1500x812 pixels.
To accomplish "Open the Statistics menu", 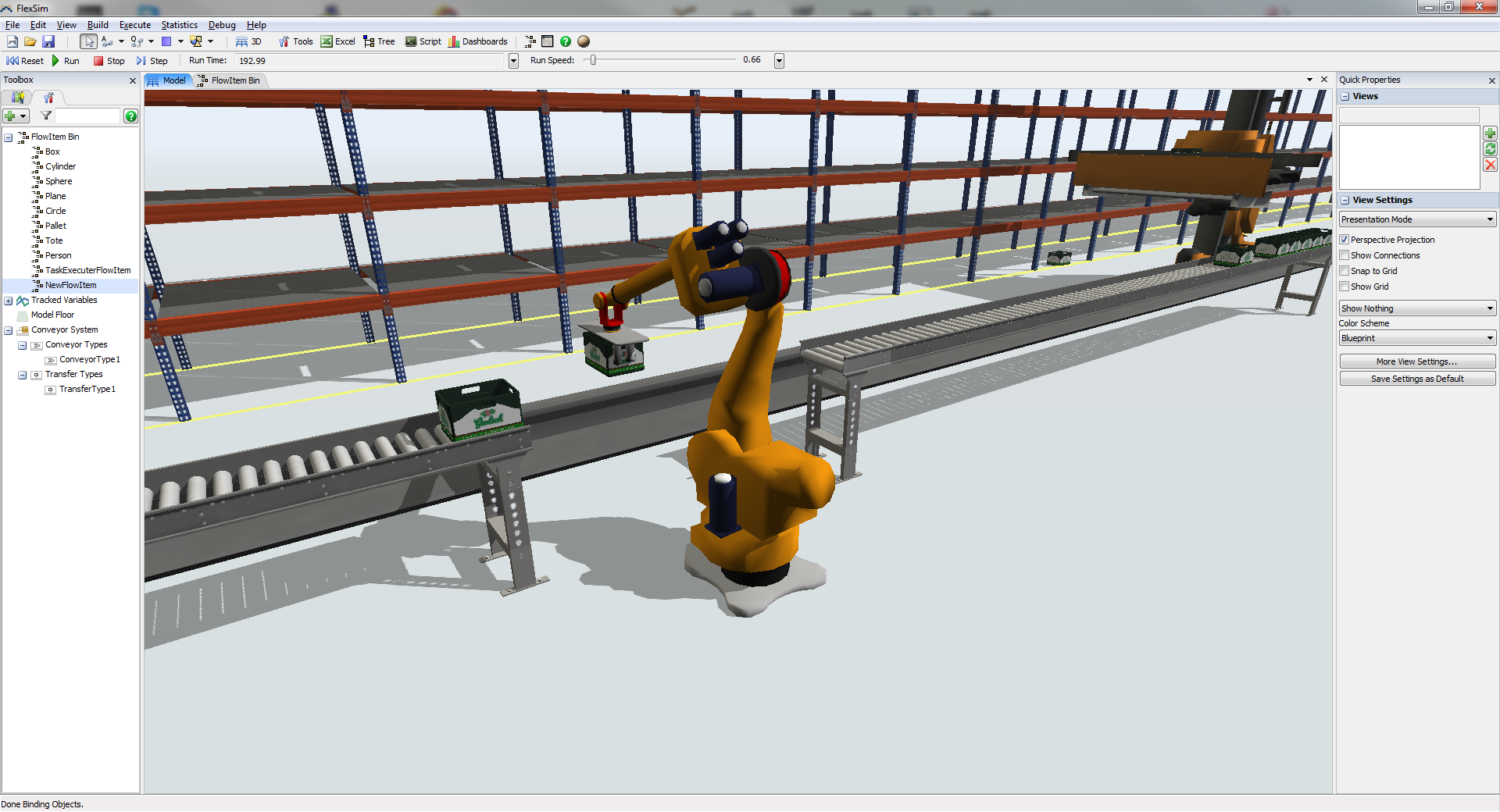I will [179, 24].
